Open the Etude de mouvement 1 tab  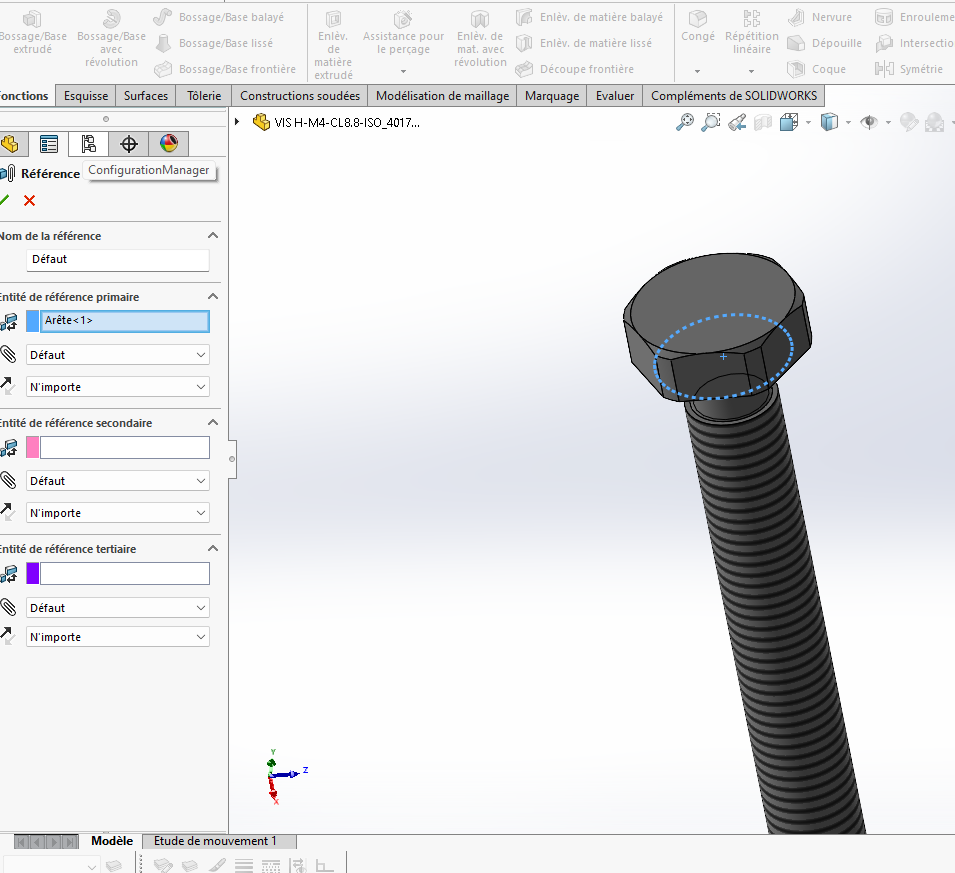[x=215, y=841]
